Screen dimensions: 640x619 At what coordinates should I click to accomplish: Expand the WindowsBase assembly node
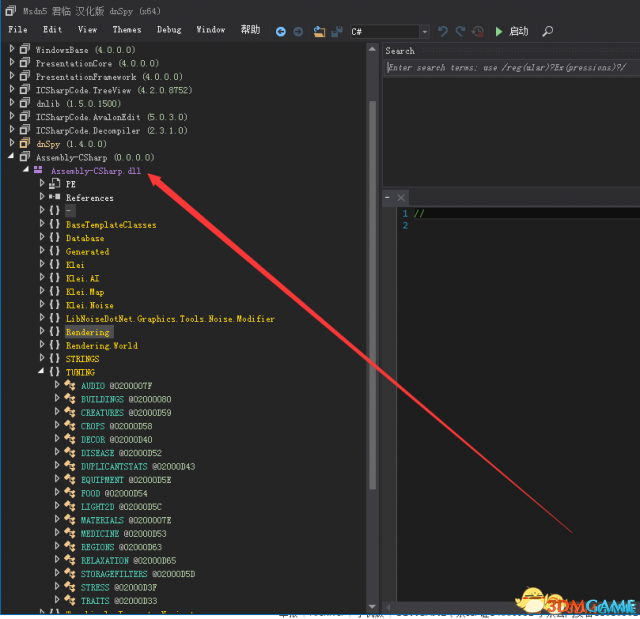tap(12, 49)
